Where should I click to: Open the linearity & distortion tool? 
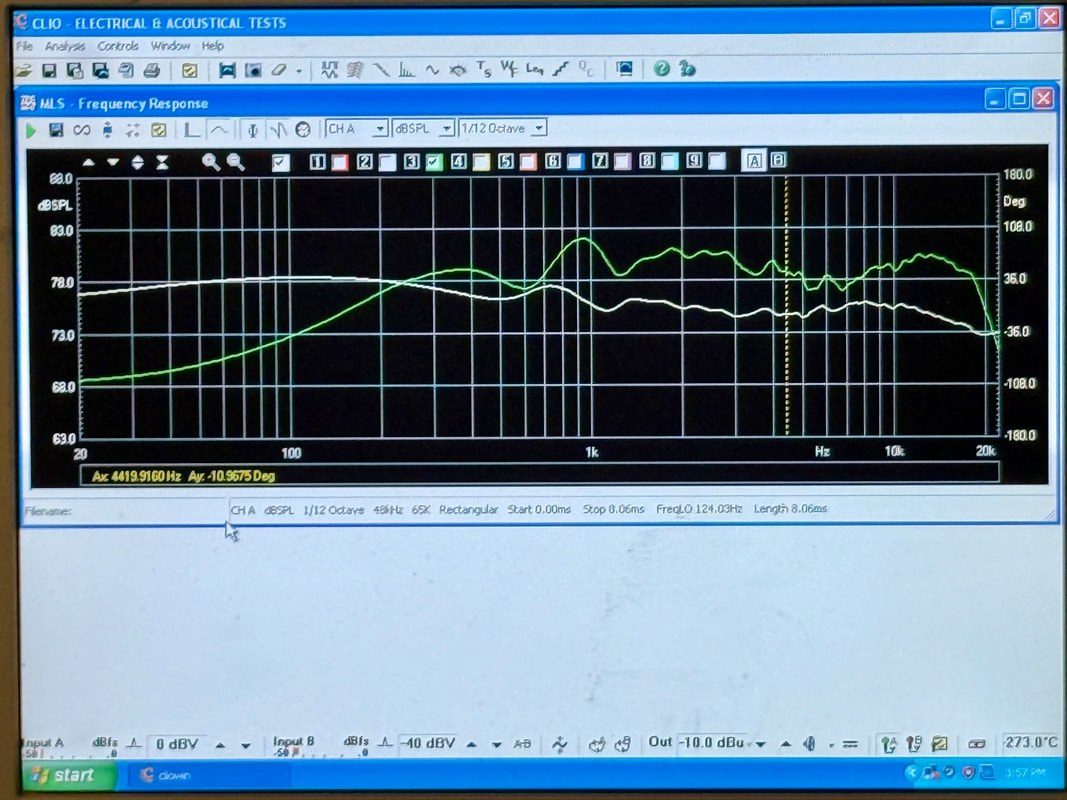[x=560, y=69]
